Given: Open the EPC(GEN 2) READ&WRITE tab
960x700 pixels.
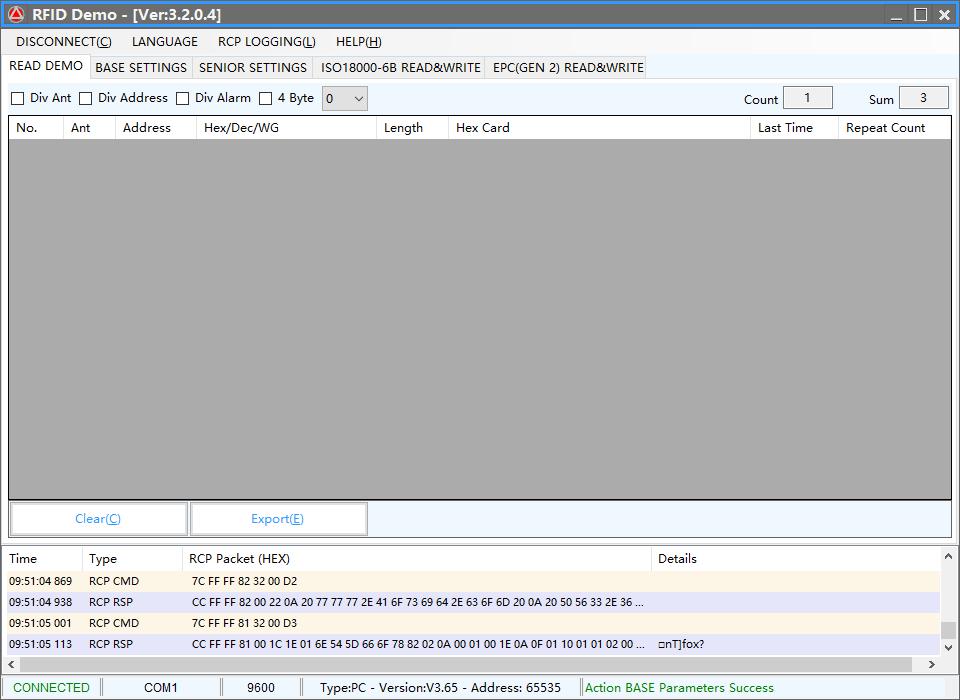Looking at the screenshot, I should (568, 68).
